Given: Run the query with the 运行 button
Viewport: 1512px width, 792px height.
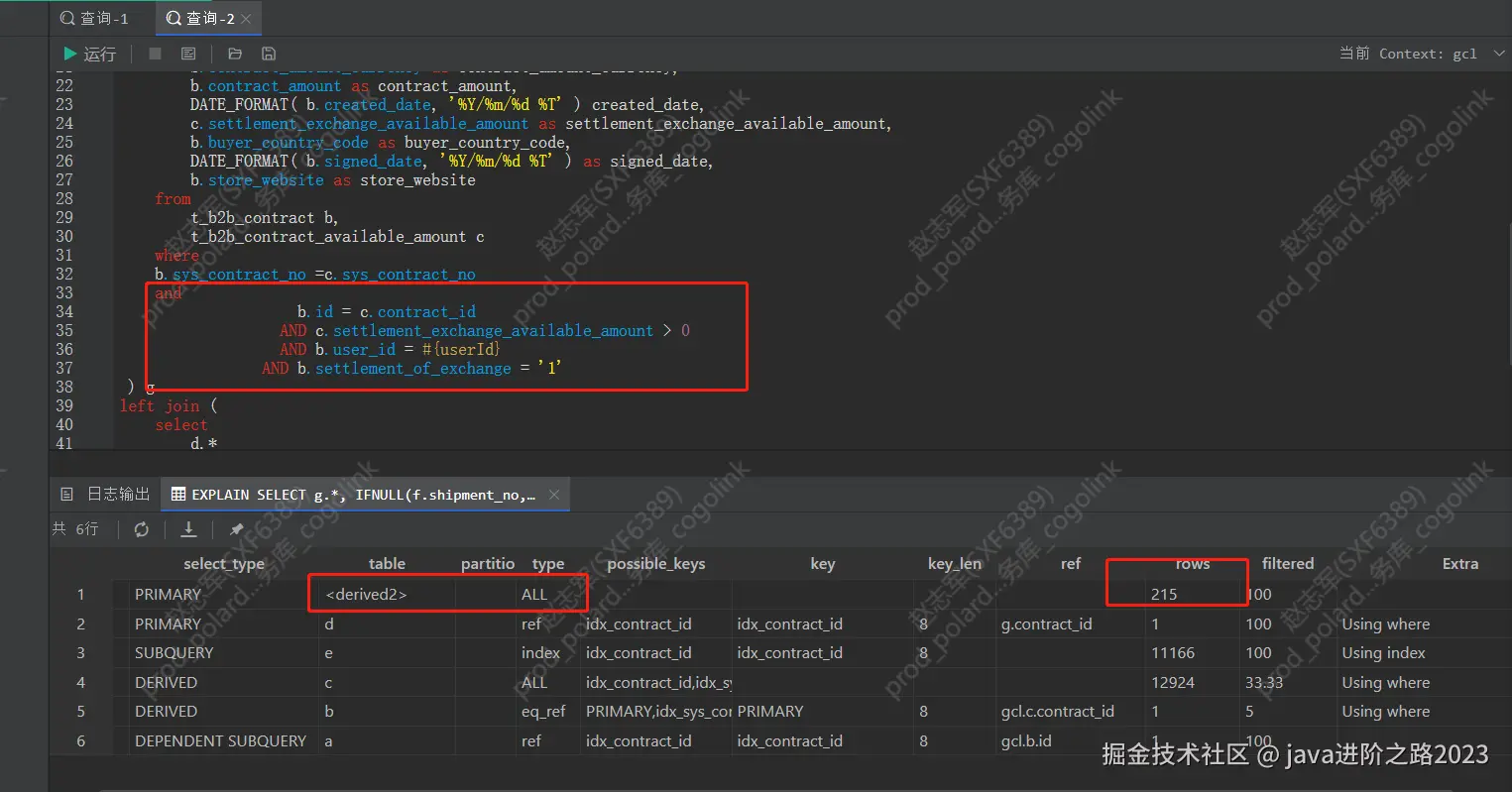Looking at the screenshot, I should pos(89,54).
